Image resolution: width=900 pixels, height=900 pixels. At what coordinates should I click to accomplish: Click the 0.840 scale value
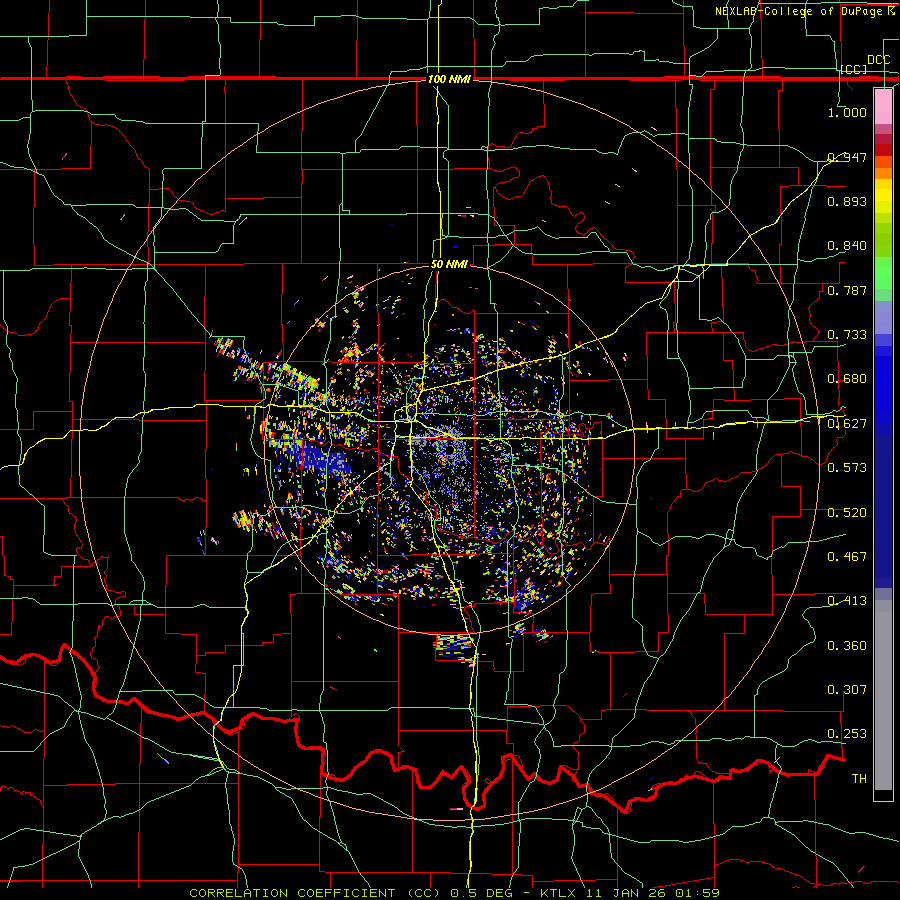click(x=847, y=246)
